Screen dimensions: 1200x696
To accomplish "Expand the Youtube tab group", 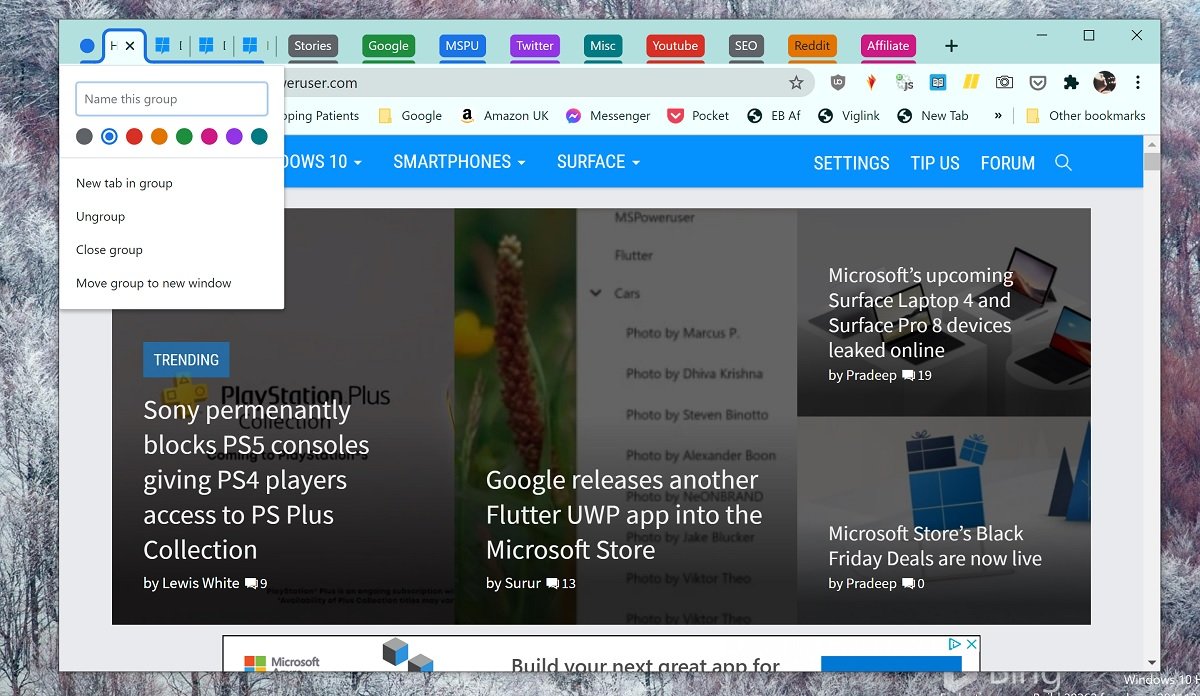I will click(675, 46).
